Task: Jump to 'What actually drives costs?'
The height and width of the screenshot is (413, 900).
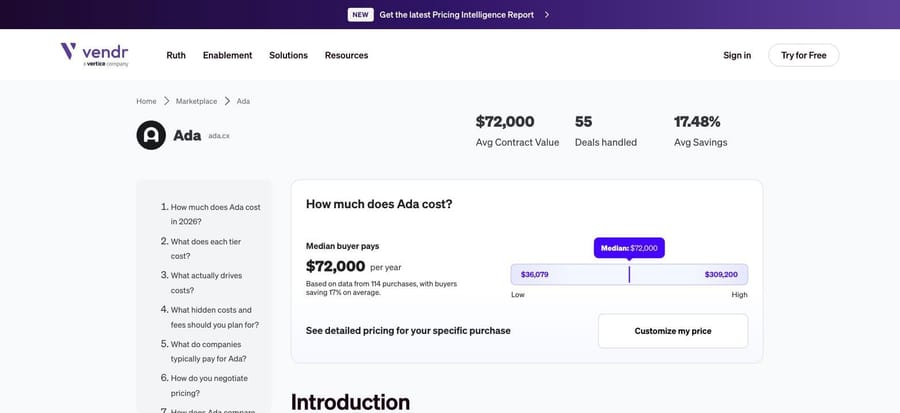Action: [x=206, y=283]
